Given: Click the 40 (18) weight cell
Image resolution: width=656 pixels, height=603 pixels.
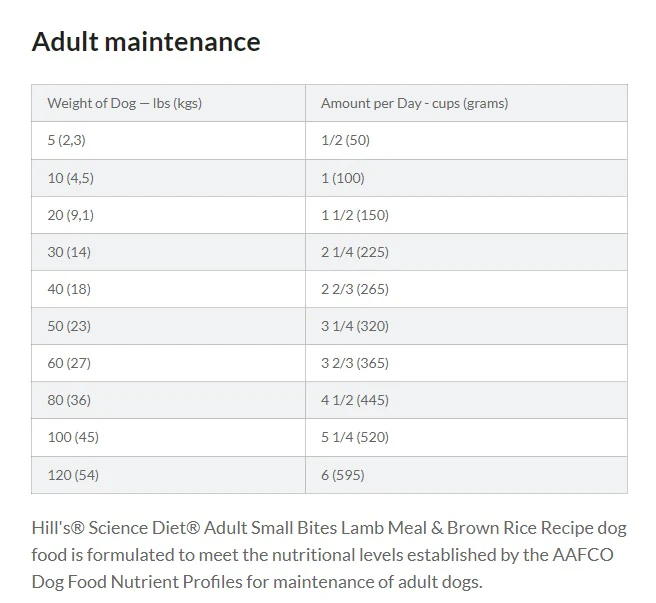Looking at the screenshot, I should tap(168, 289).
